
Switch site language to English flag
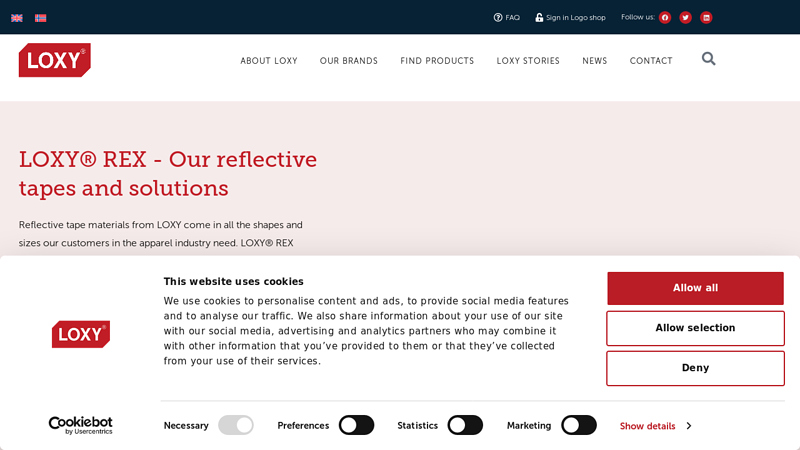coord(17,18)
